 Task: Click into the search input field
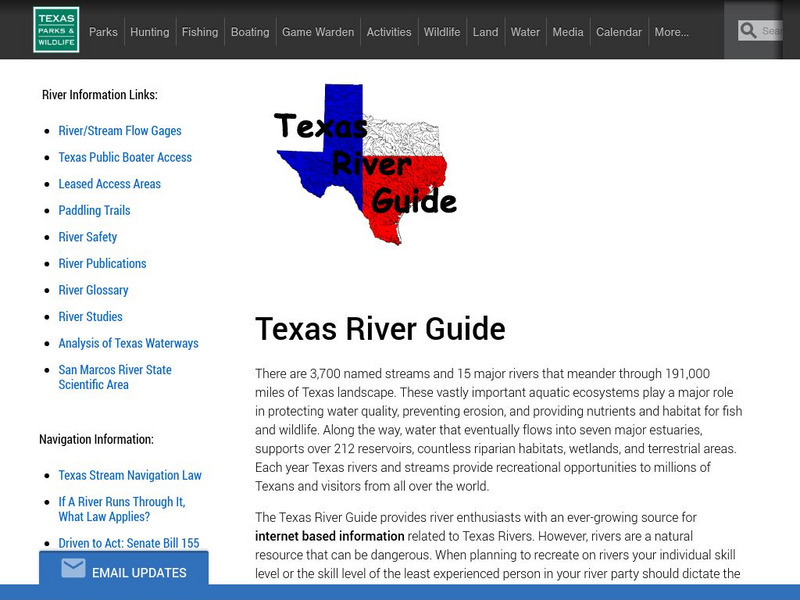pos(775,30)
